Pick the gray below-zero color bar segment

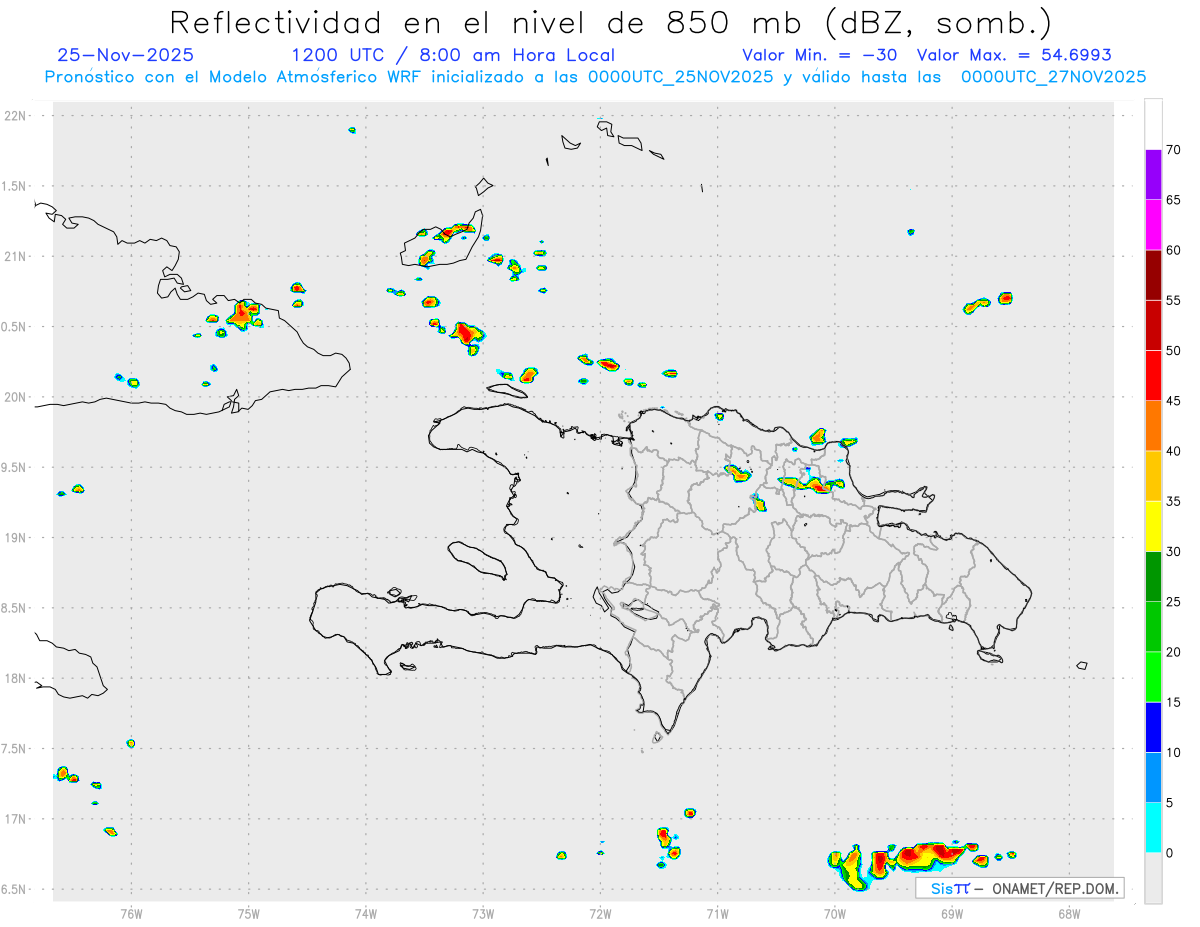tap(1153, 877)
